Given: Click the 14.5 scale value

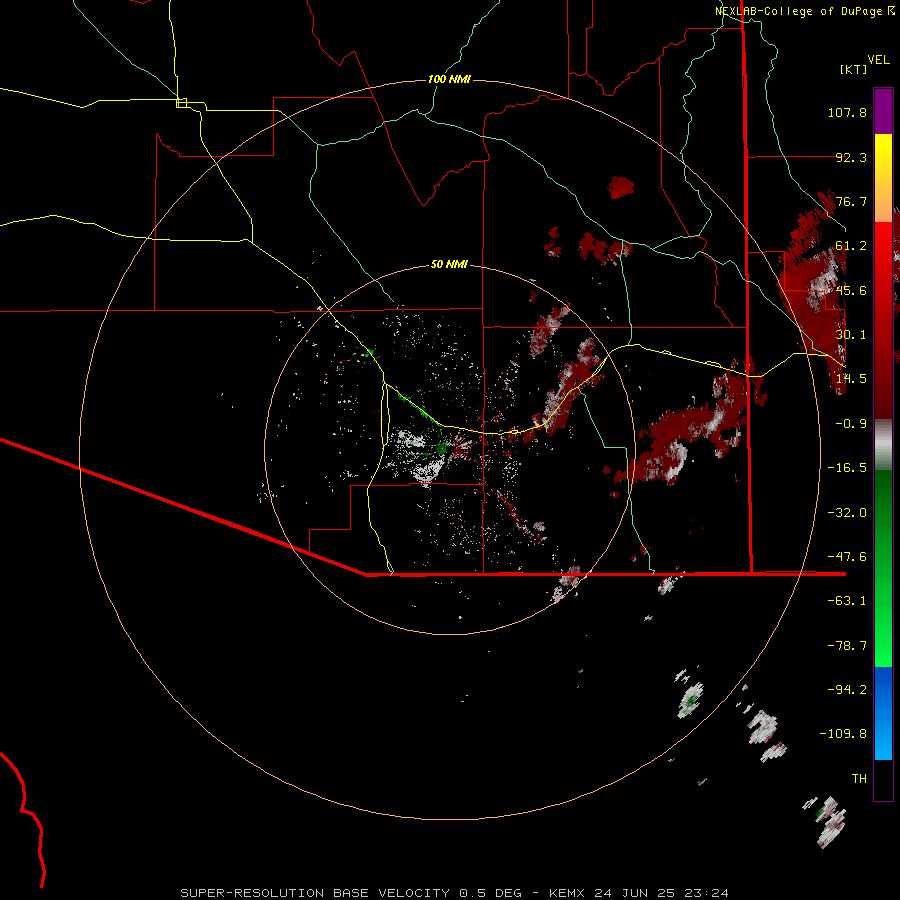Looking at the screenshot, I should 851,379.
